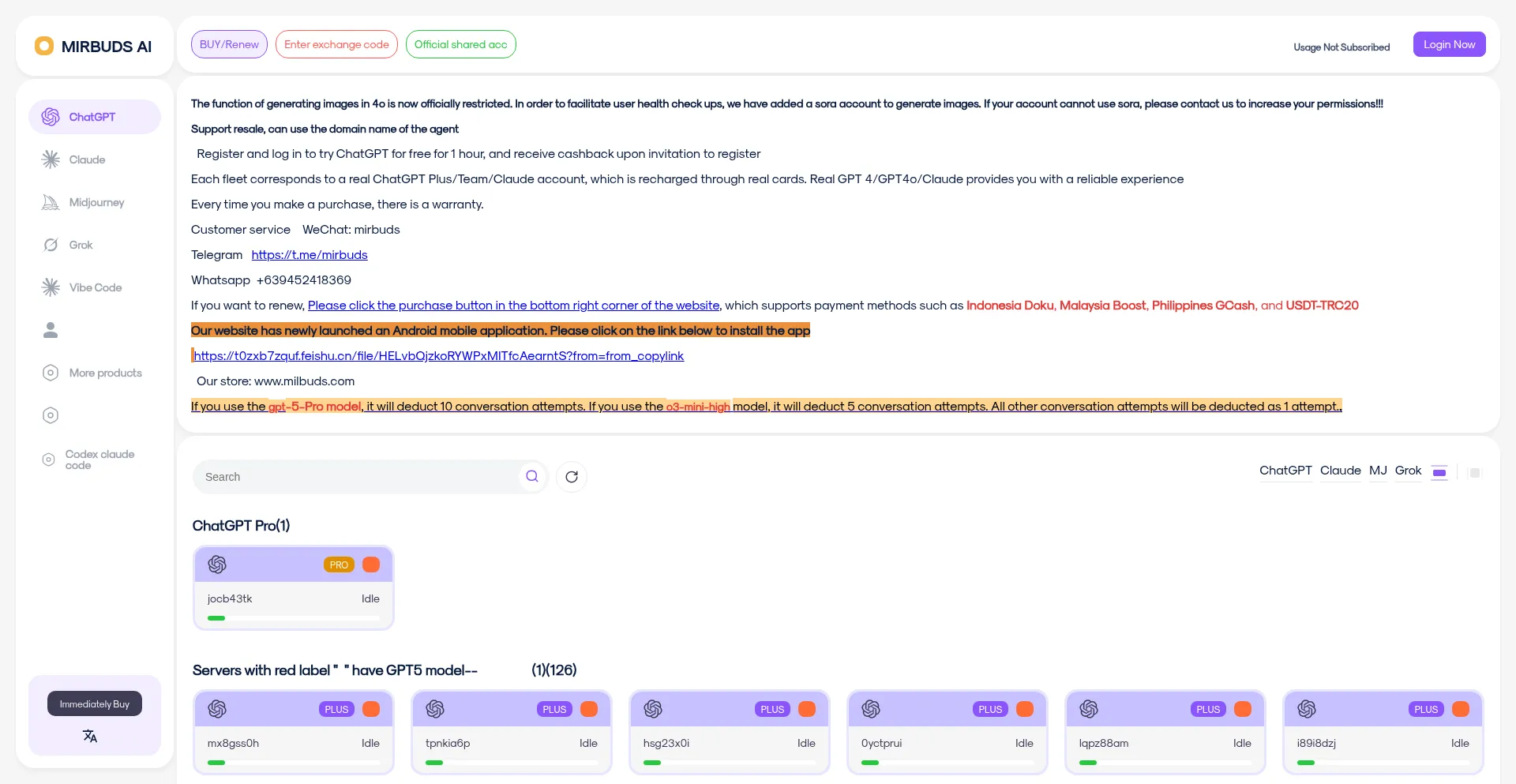Click the MIRBUDS AI logo

(94, 47)
